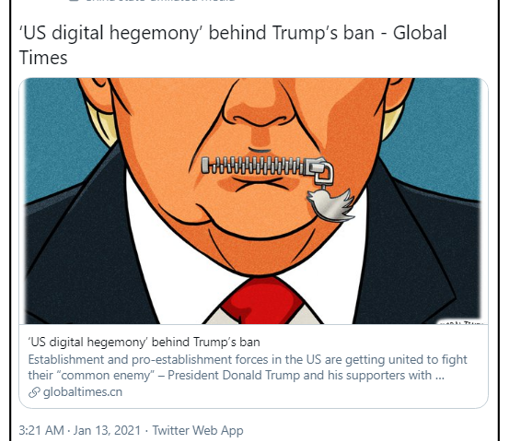Click the cut-off state-affiliated media label
The image size is (505, 441).
[x=153, y=1]
